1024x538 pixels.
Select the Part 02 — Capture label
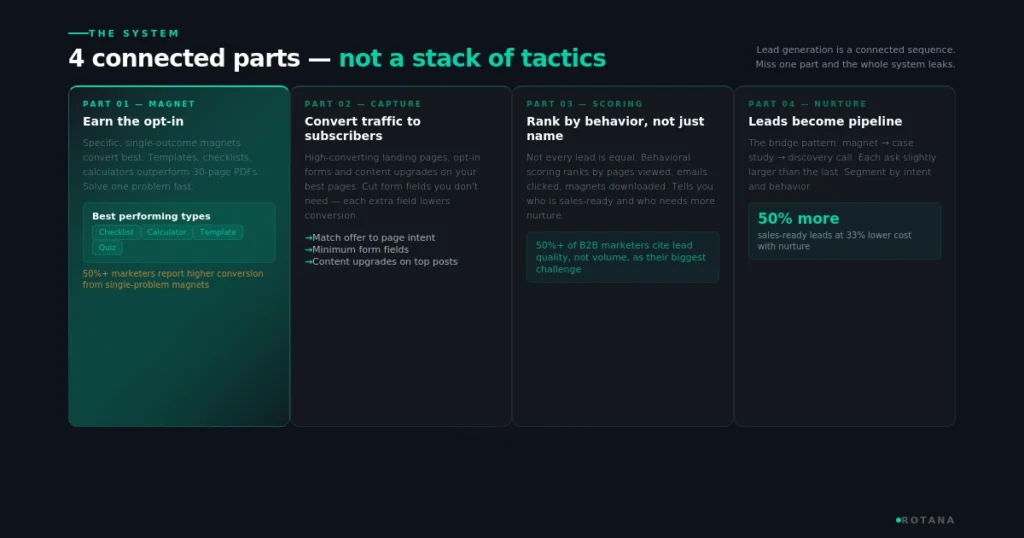click(x=363, y=104)
